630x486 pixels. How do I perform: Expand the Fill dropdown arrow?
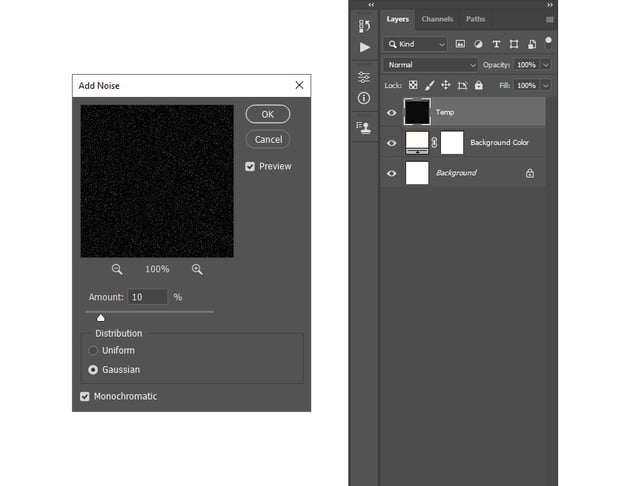pos(546,86)
